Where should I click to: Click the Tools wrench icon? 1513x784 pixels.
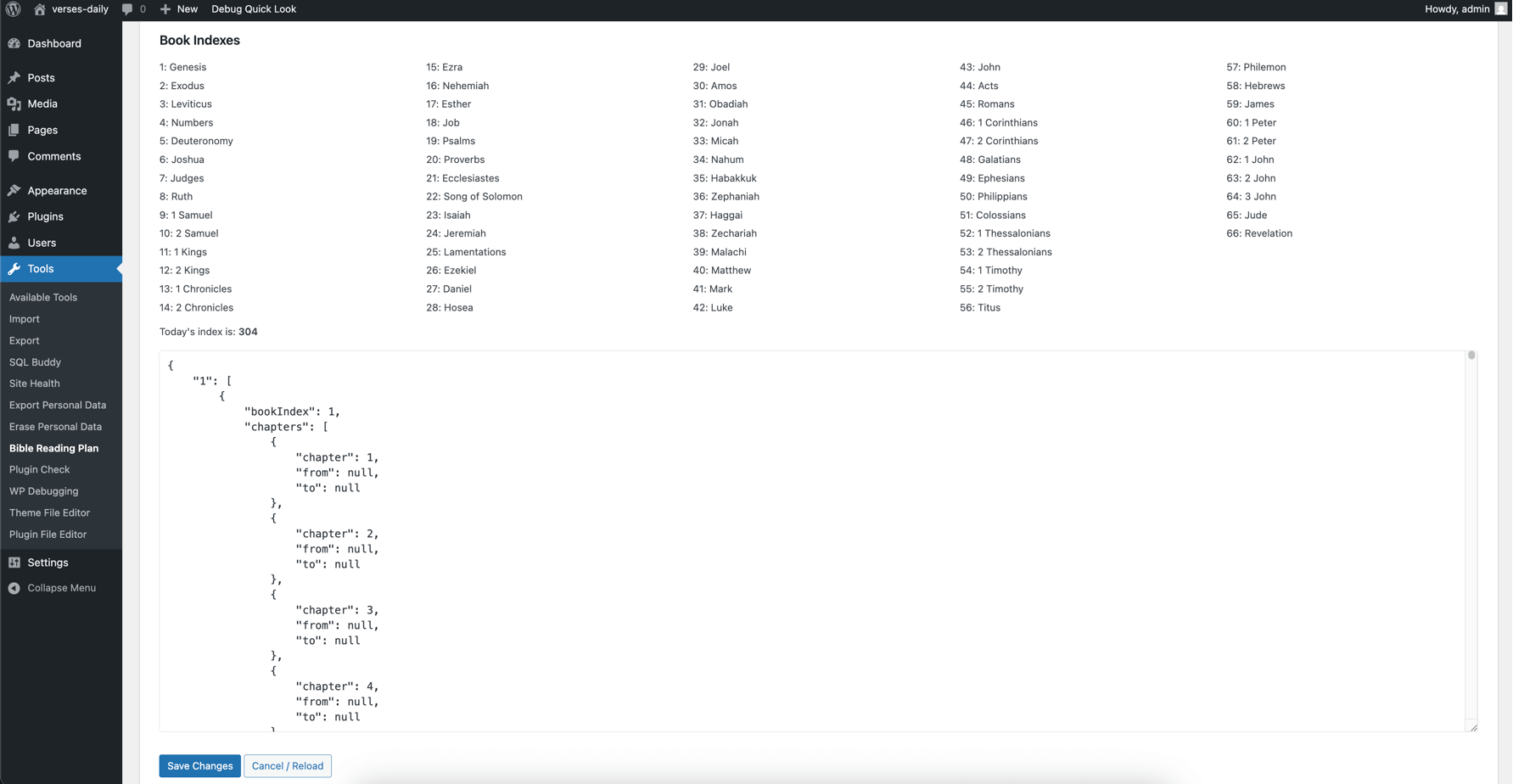pyautogui.click(x=14, y=269)
